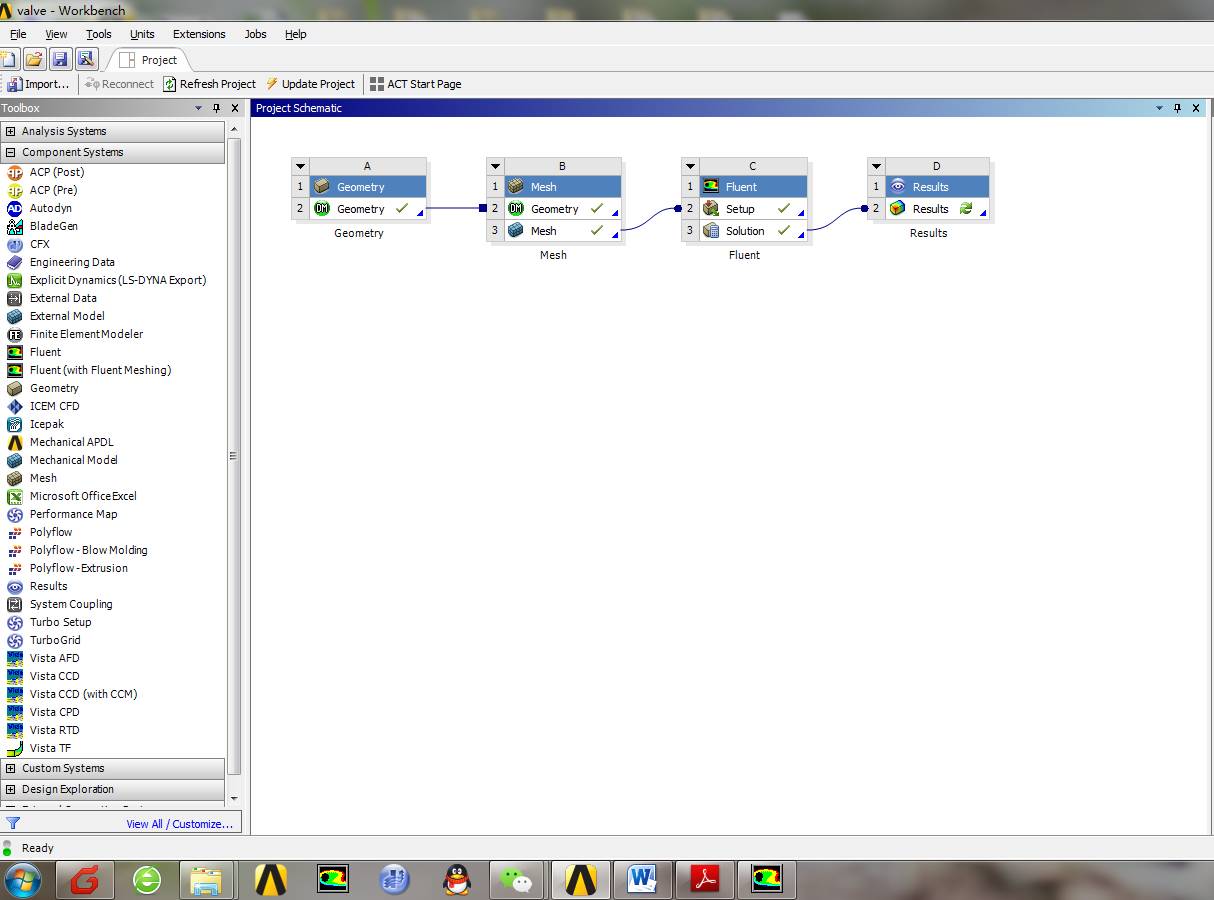Screen dimensions: 1214x900
Task: Select the BladeGen component icon
Action: click(14, 226)
